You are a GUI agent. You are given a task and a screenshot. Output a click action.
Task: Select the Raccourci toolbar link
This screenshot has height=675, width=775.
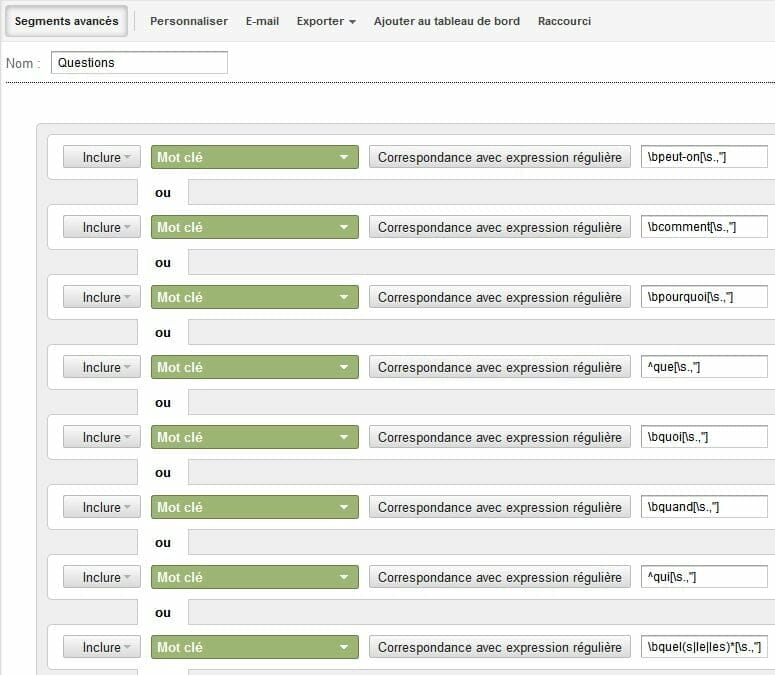(x=564, y=21)
